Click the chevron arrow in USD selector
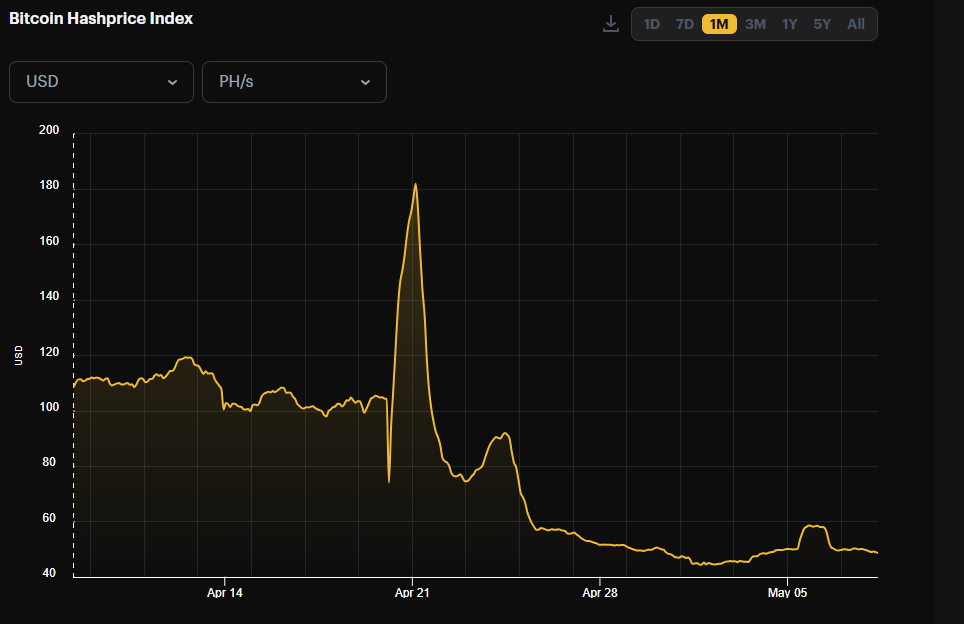Viewport: 964px width, 624px height. tap(173, 82)
